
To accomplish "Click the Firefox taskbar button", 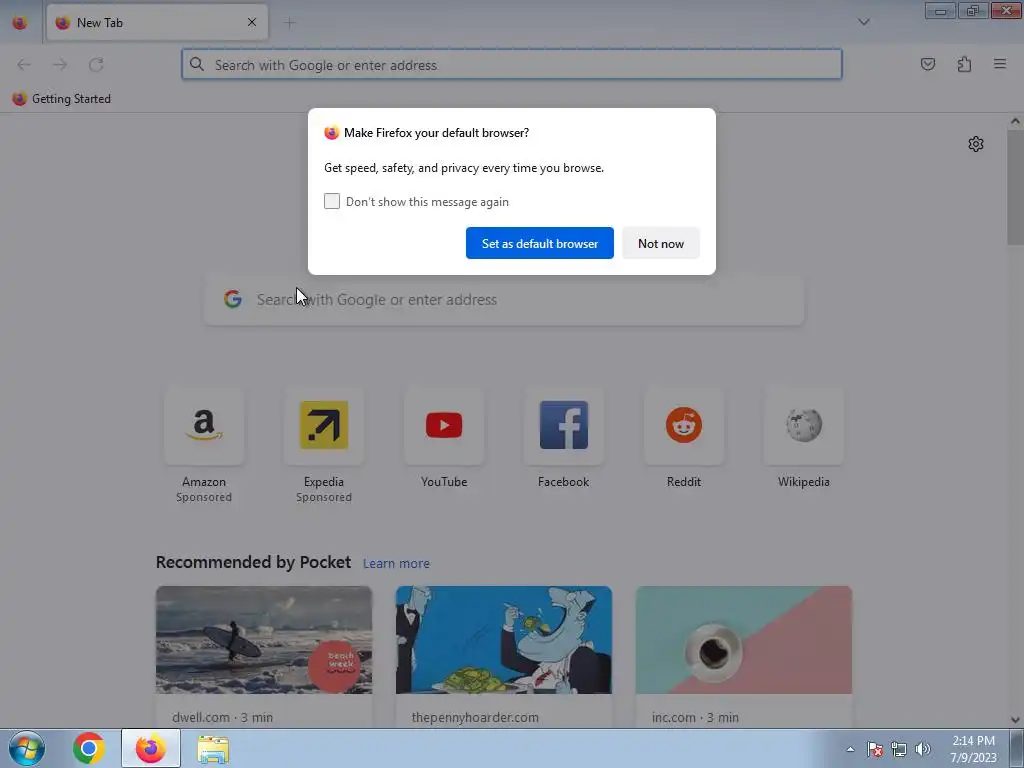I will click(x=151, y=748).
